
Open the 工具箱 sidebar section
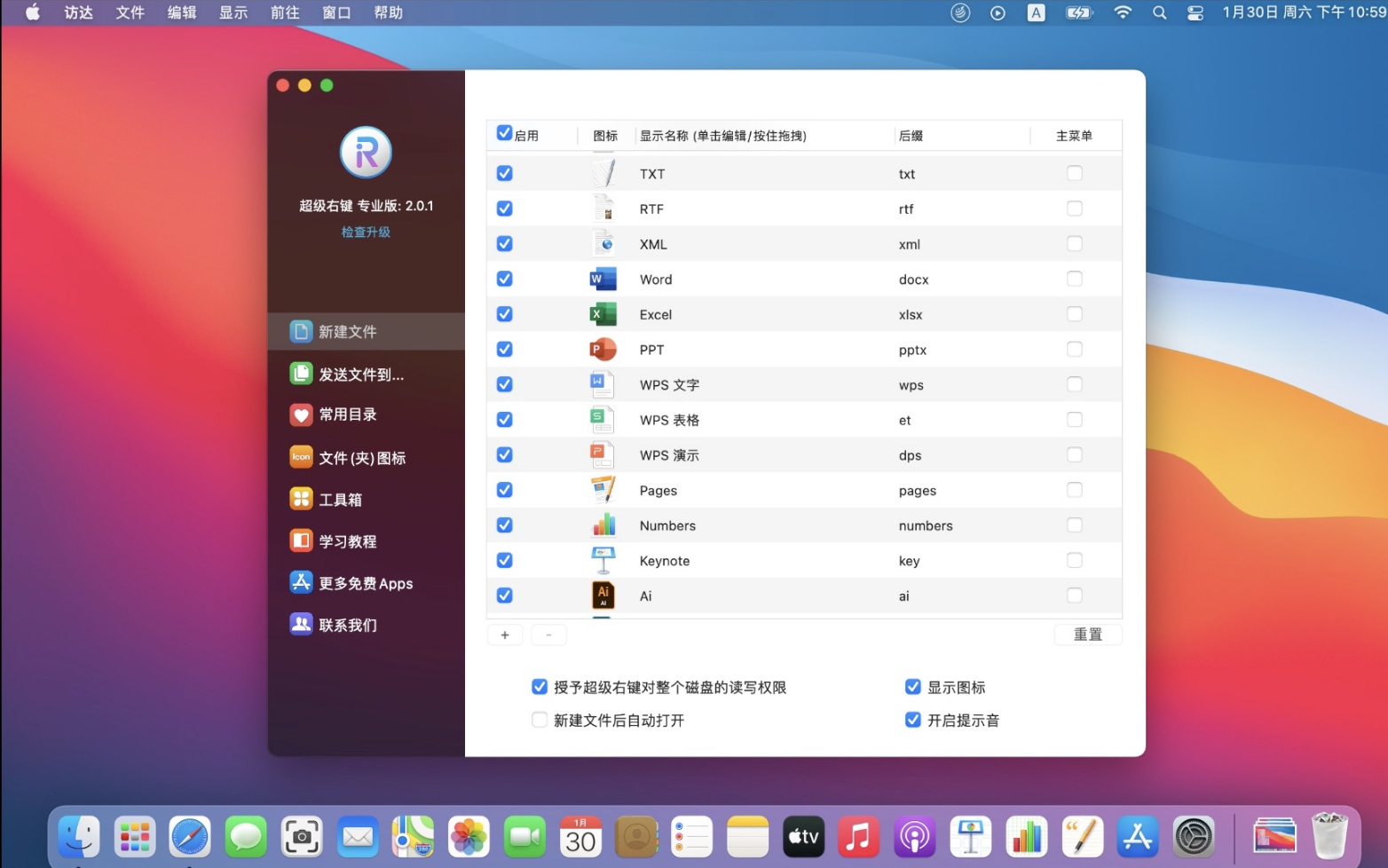coord(366,499)
